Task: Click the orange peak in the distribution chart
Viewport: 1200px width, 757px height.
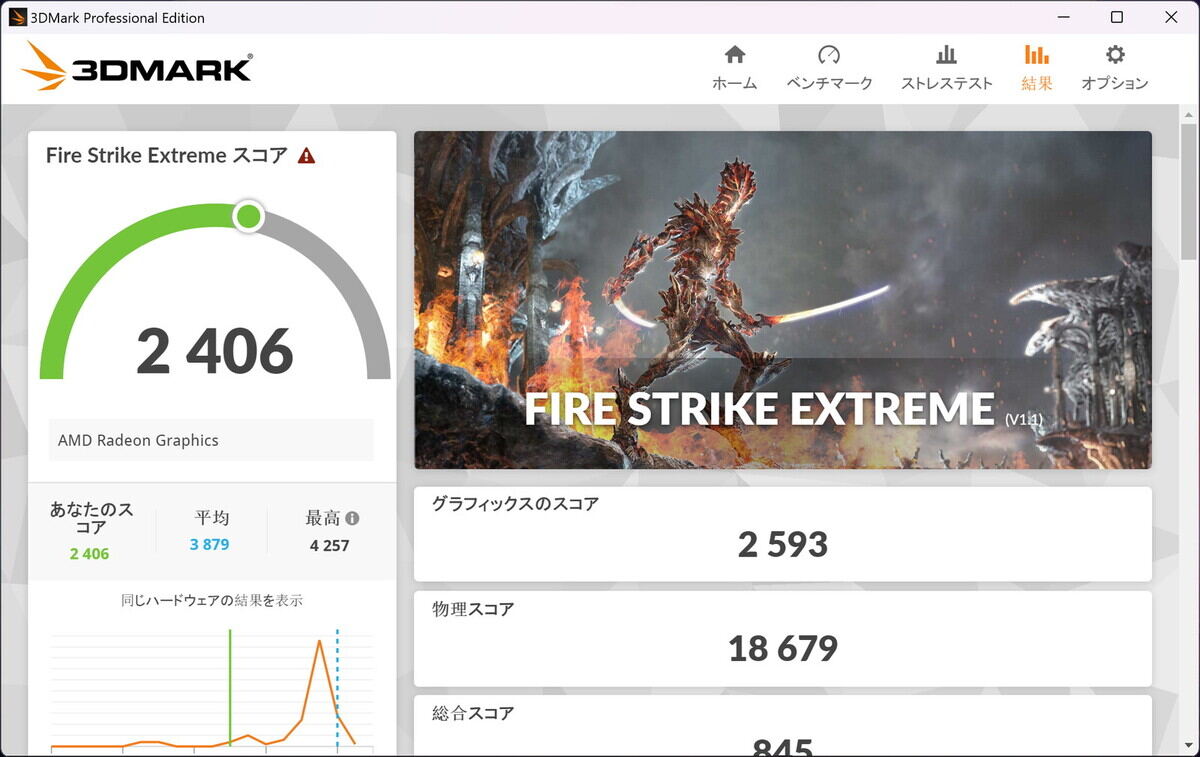Action: click(x=319, y=642)
